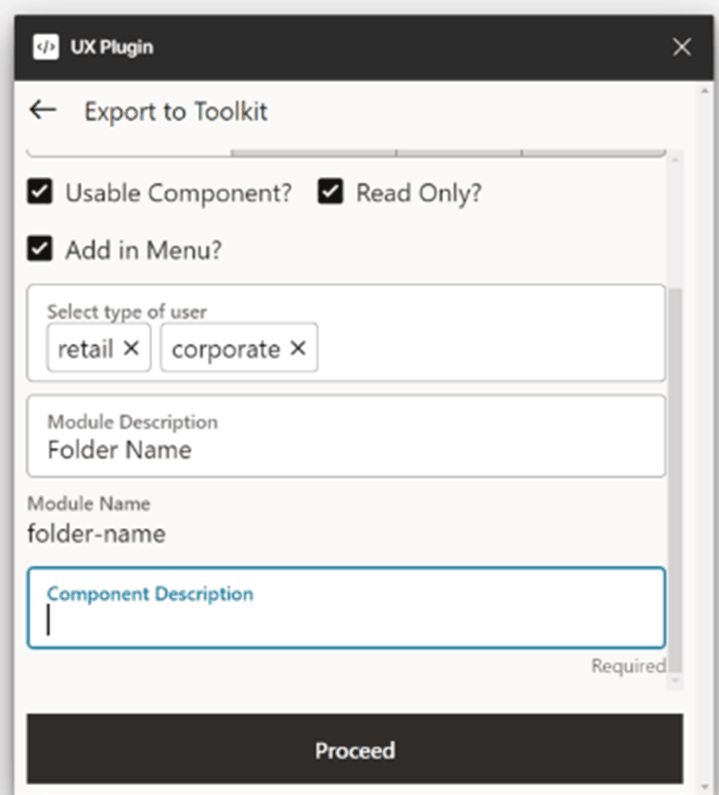Uncheck the Usable Component checkbox
Image resolution: width=719 pixels, height=795 pixels.
pyautogui.click(x=40, y=193)
